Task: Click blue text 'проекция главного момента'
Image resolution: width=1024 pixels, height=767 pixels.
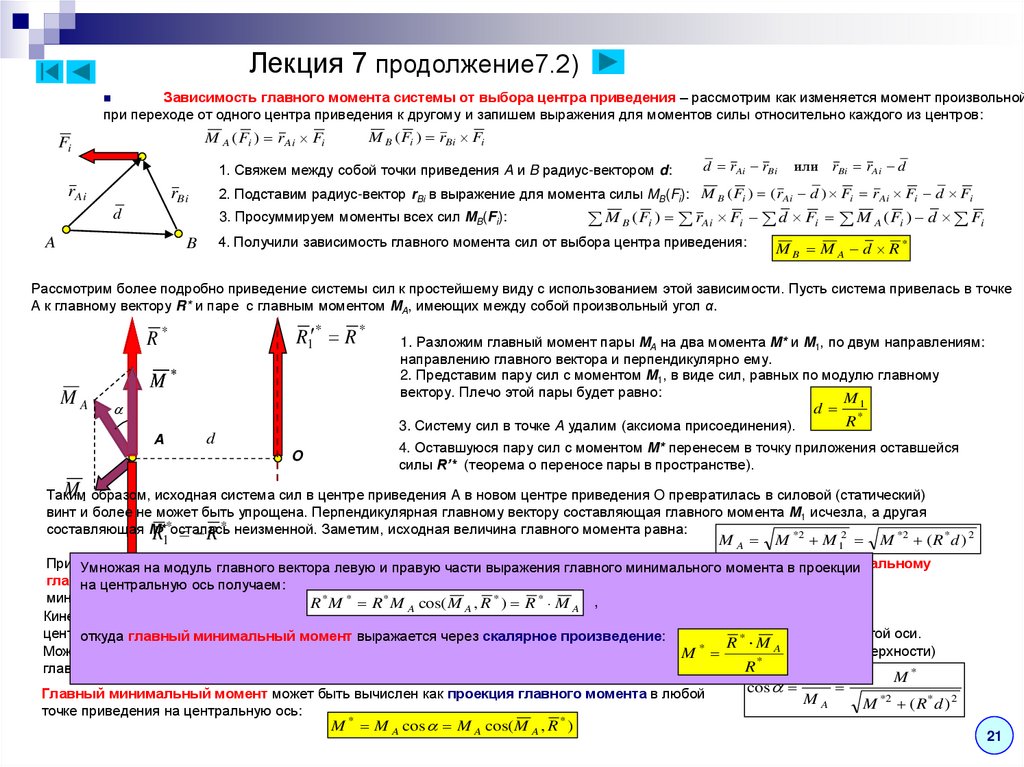Action: [x=547, y=693]
